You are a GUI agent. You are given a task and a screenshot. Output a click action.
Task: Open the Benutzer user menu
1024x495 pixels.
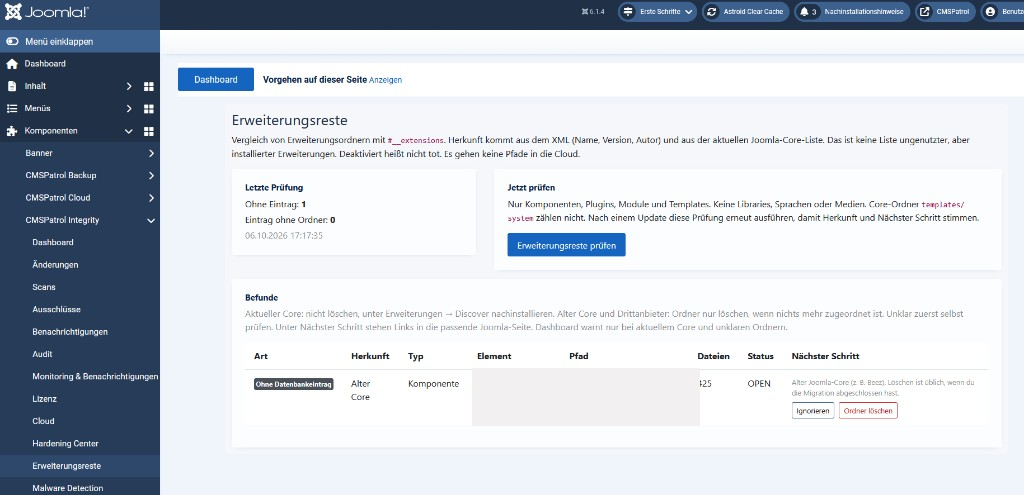pyautogui.click(x=1002, y=12)
